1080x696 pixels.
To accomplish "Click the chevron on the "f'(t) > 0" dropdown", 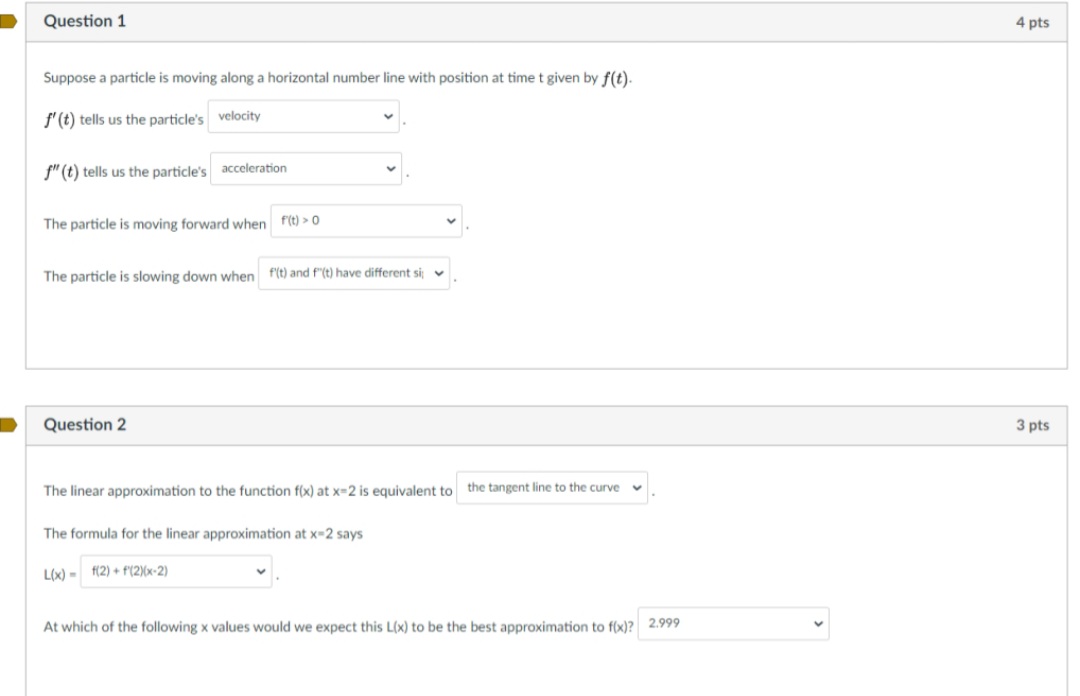I will (452, 220).
